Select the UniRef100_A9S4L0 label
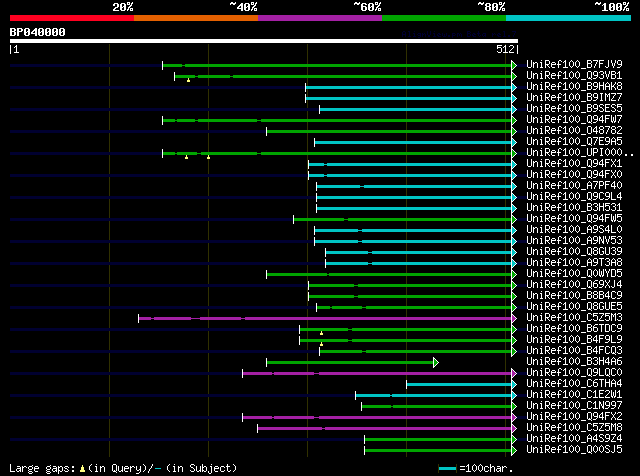The height and width of the screenshot is (476, 640). pos(574,229)
